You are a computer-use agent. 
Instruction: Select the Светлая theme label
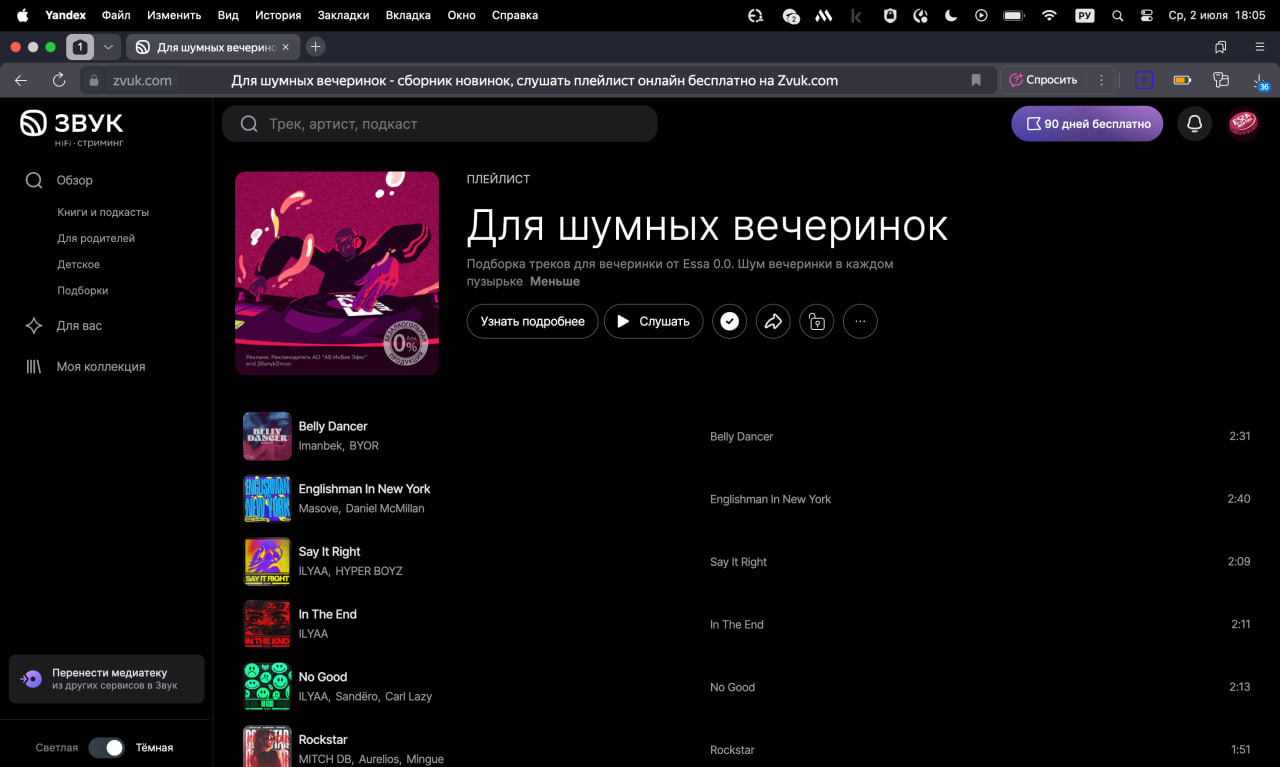click(57, 747)
